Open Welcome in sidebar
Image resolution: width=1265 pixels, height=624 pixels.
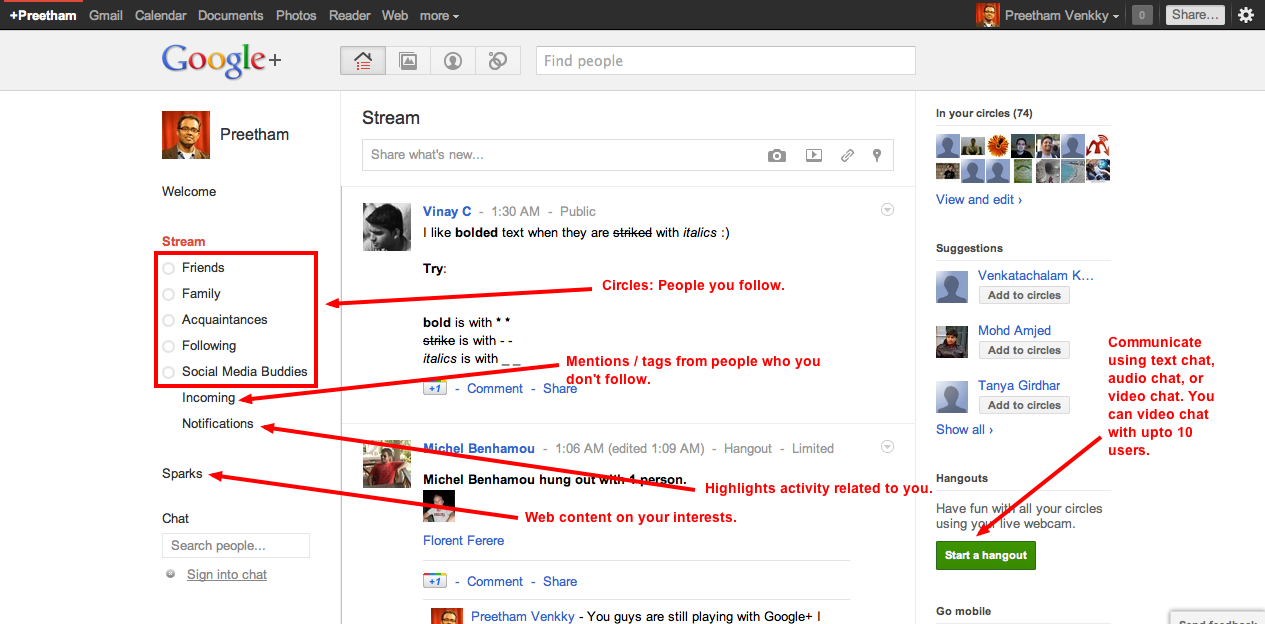click(x=189, y=191)
